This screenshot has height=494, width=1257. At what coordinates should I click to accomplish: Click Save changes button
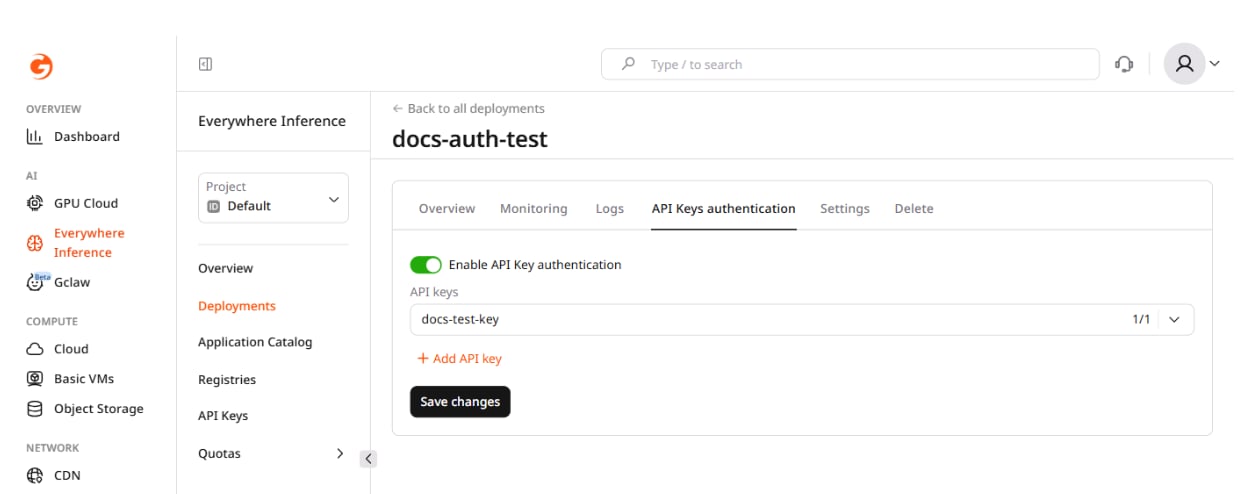[x=460, y=402]
